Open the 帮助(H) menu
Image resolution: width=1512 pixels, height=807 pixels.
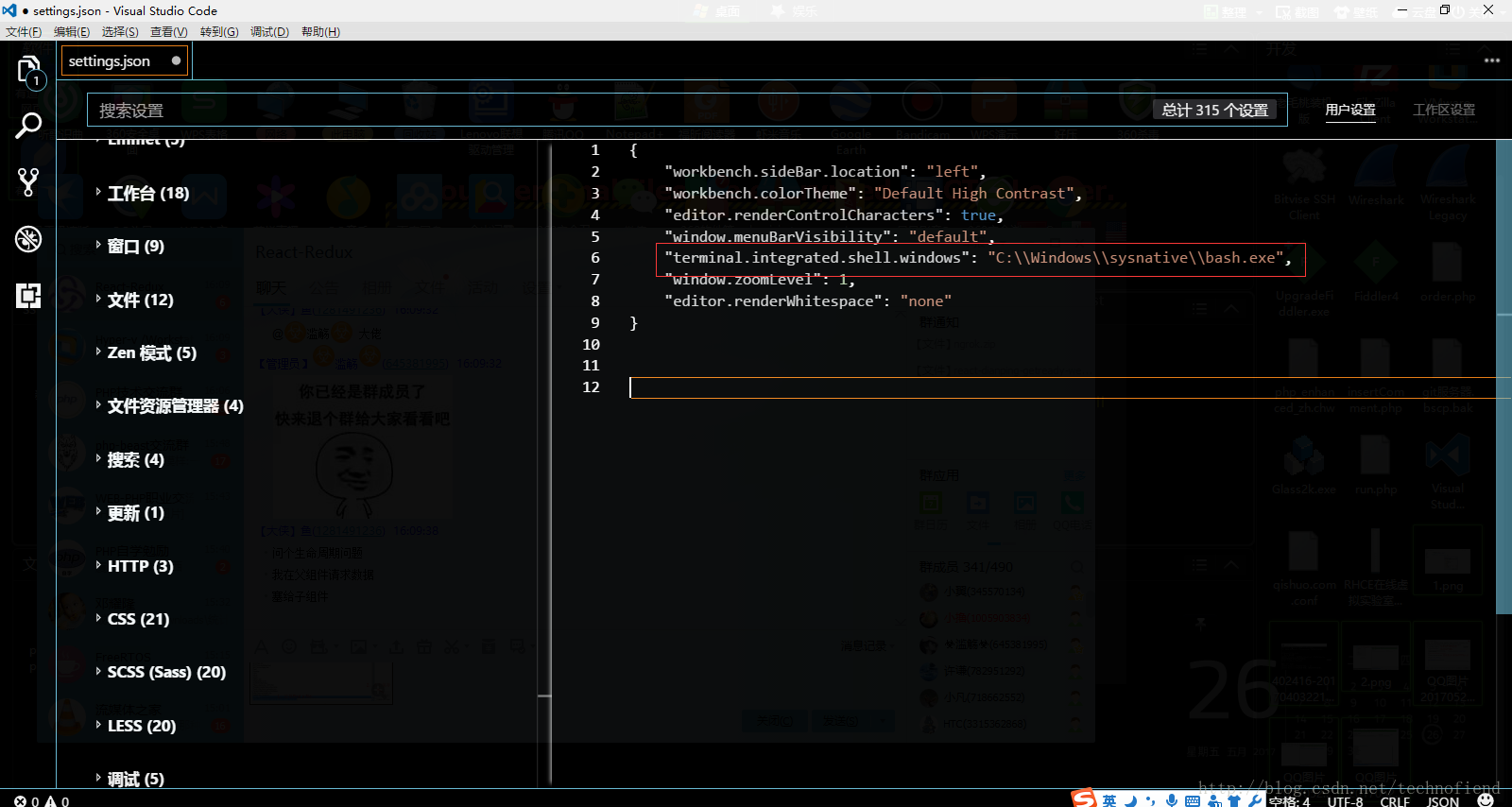pos(320,31)
